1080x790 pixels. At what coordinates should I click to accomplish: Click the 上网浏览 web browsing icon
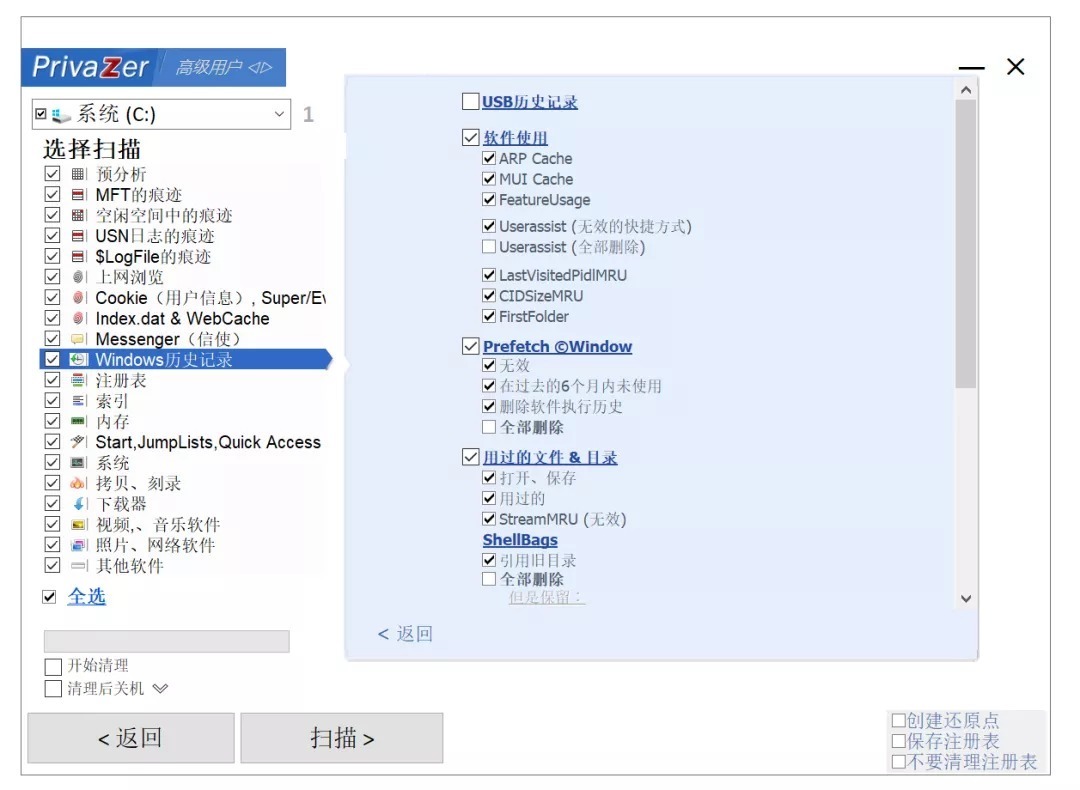pyautogui.click(x=79, y=277)
